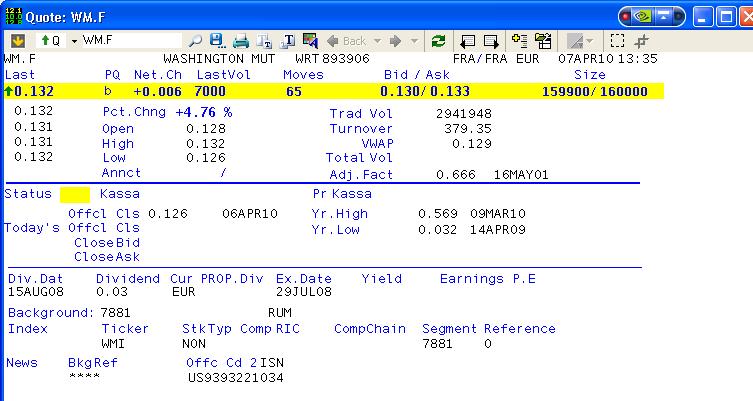Click the green arrow Q quote button
The width and height of the screenshot is (753, 401).
pyautogui.click(x=50, y=41)
